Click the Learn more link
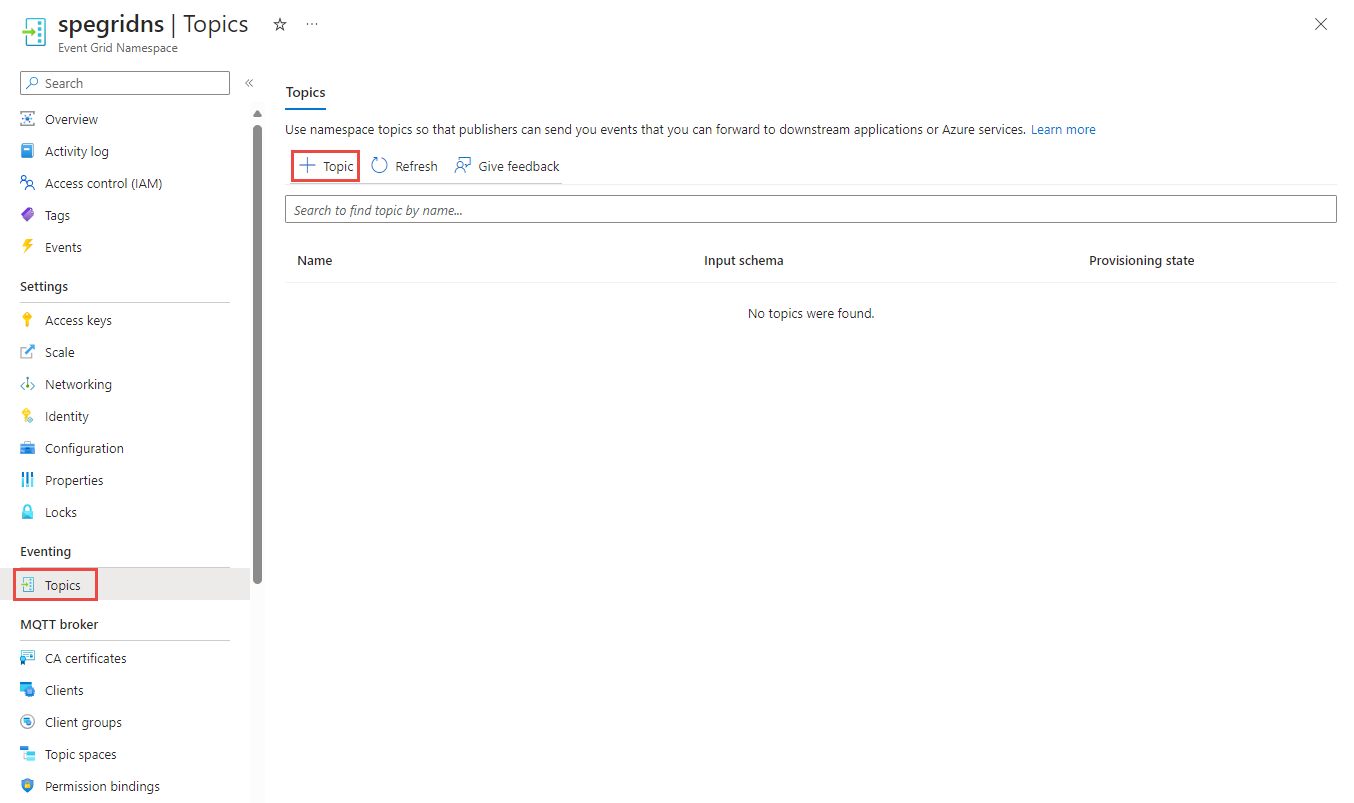The image size is (1354, 803). click(x=1063, y=130)
